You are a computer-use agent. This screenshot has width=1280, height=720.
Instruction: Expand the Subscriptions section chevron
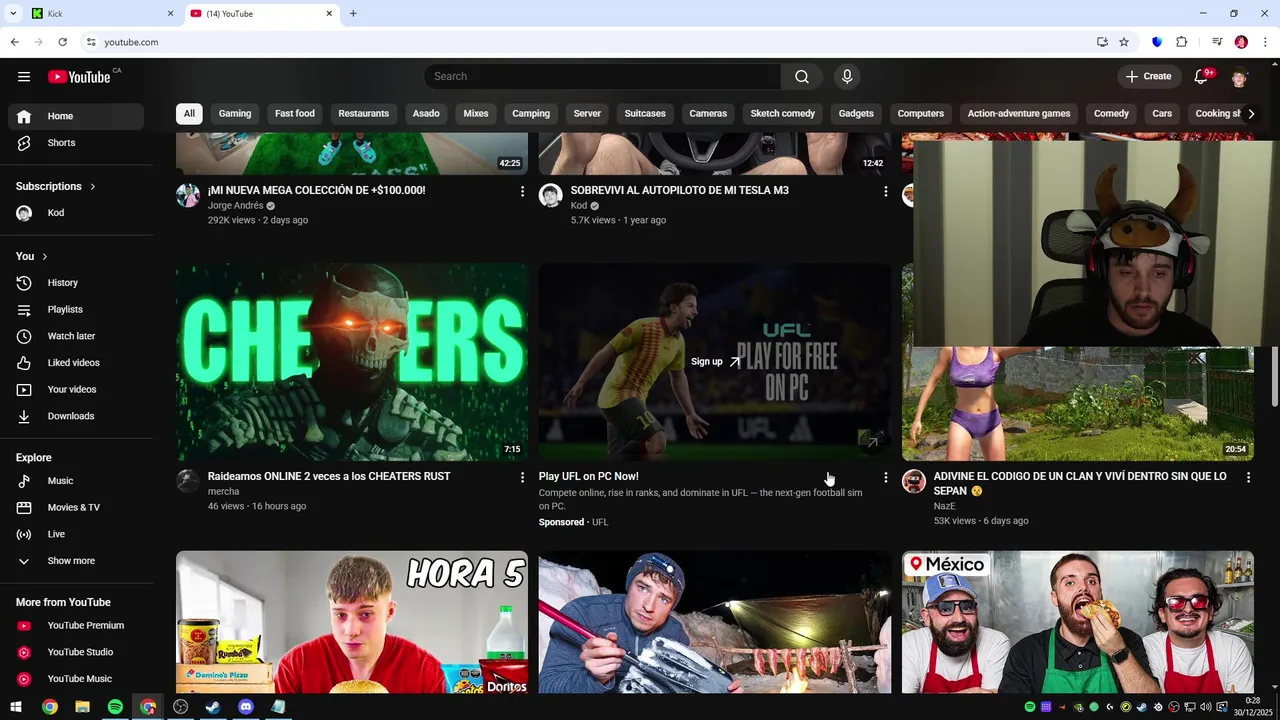[93, 186]
